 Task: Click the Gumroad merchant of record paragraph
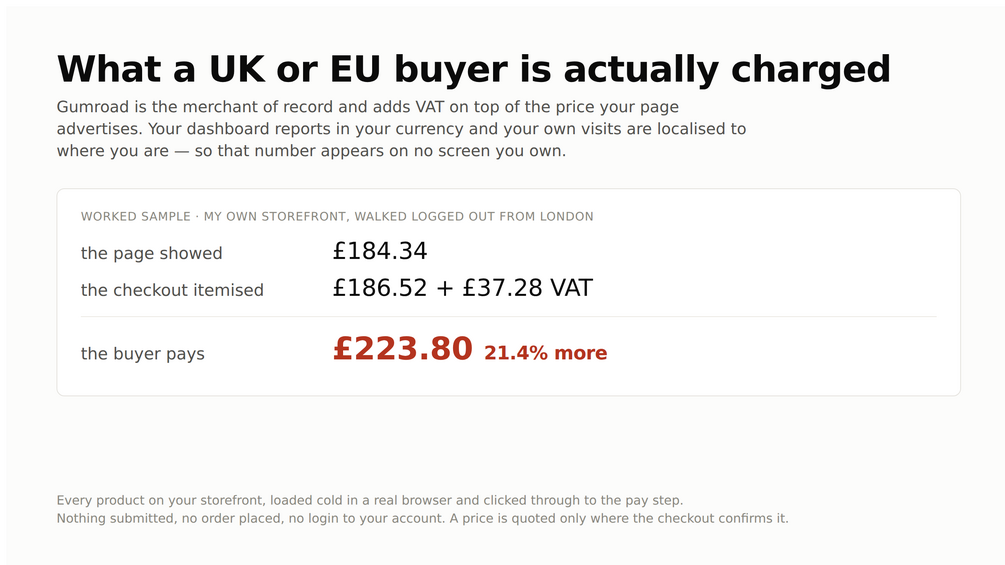401,129
